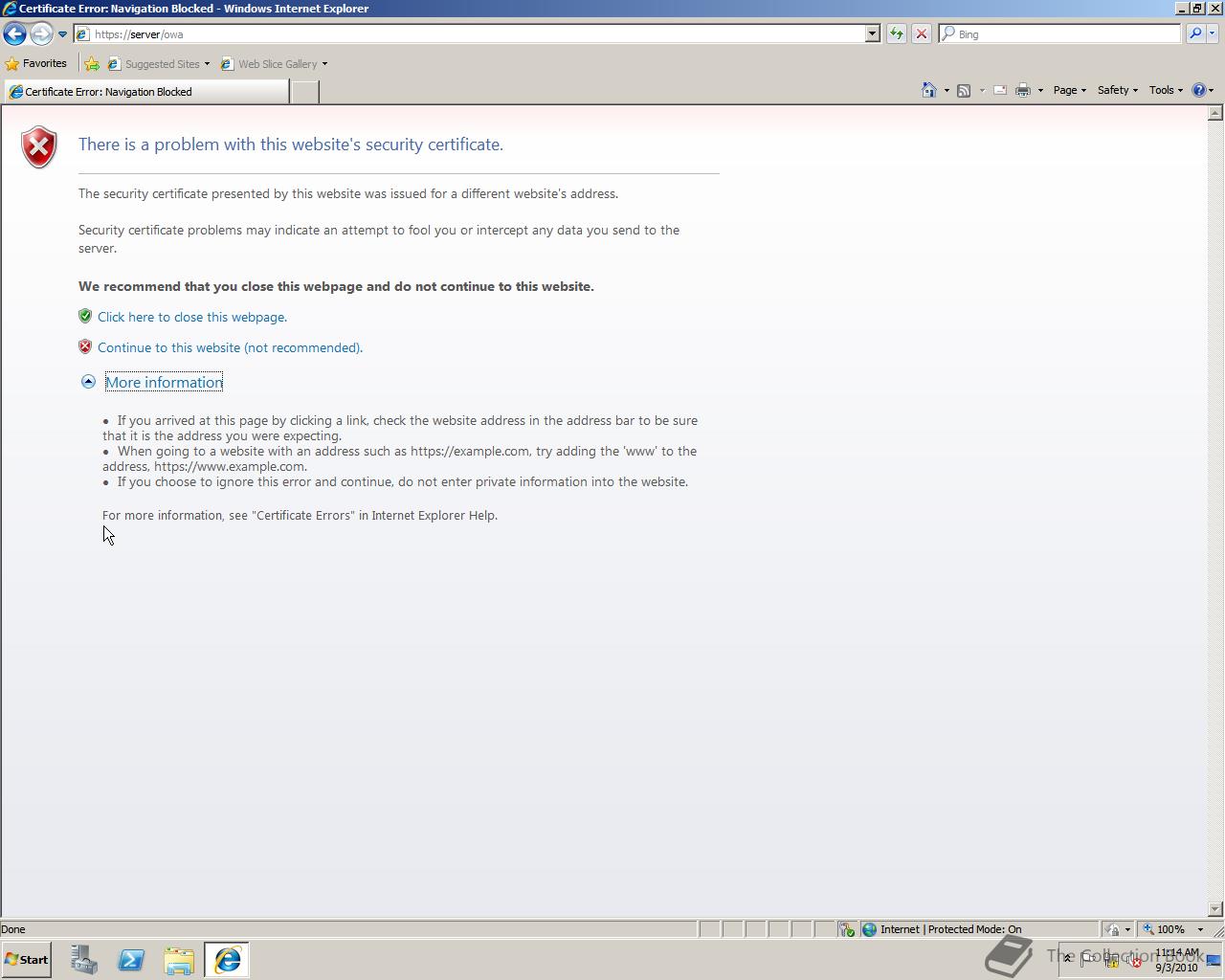1225x980 pixels.
Task: Click the Add to Favorites Bar icon
Action: (92, 64)
